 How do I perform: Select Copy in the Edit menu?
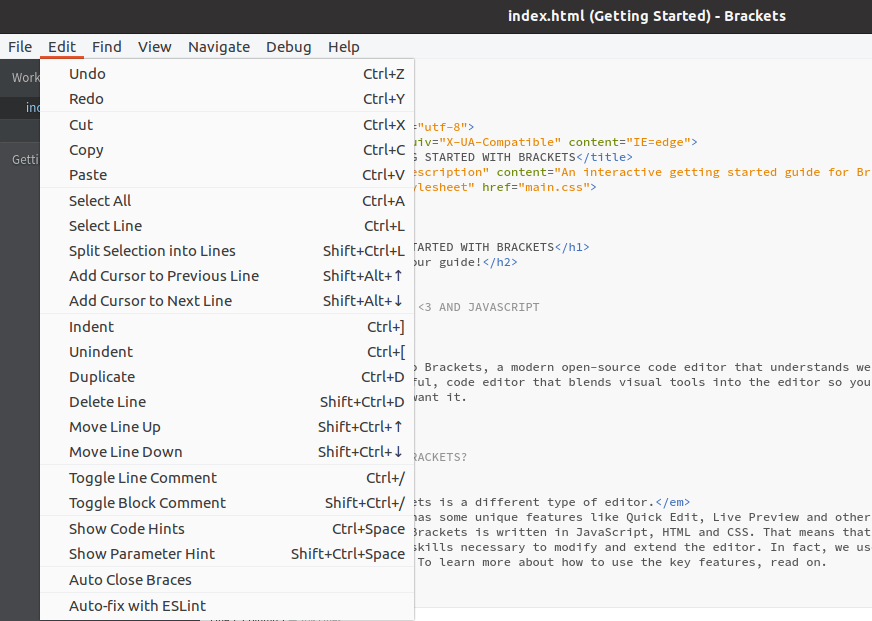click(227, 150)
